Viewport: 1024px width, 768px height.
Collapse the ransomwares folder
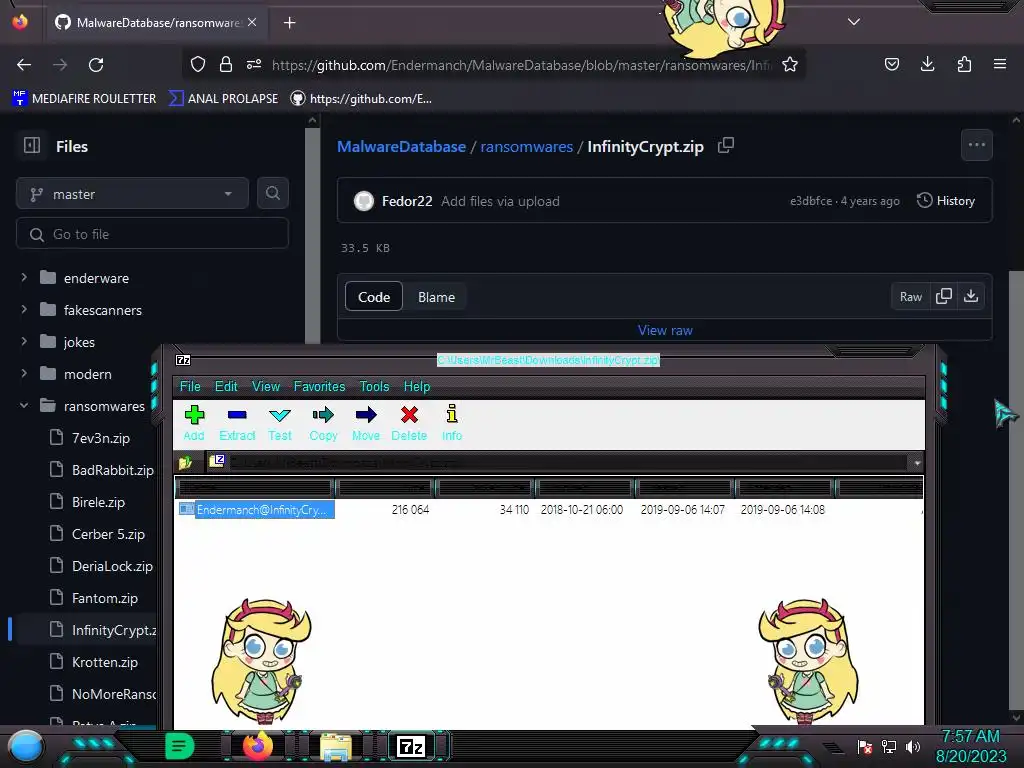[24, 406]
